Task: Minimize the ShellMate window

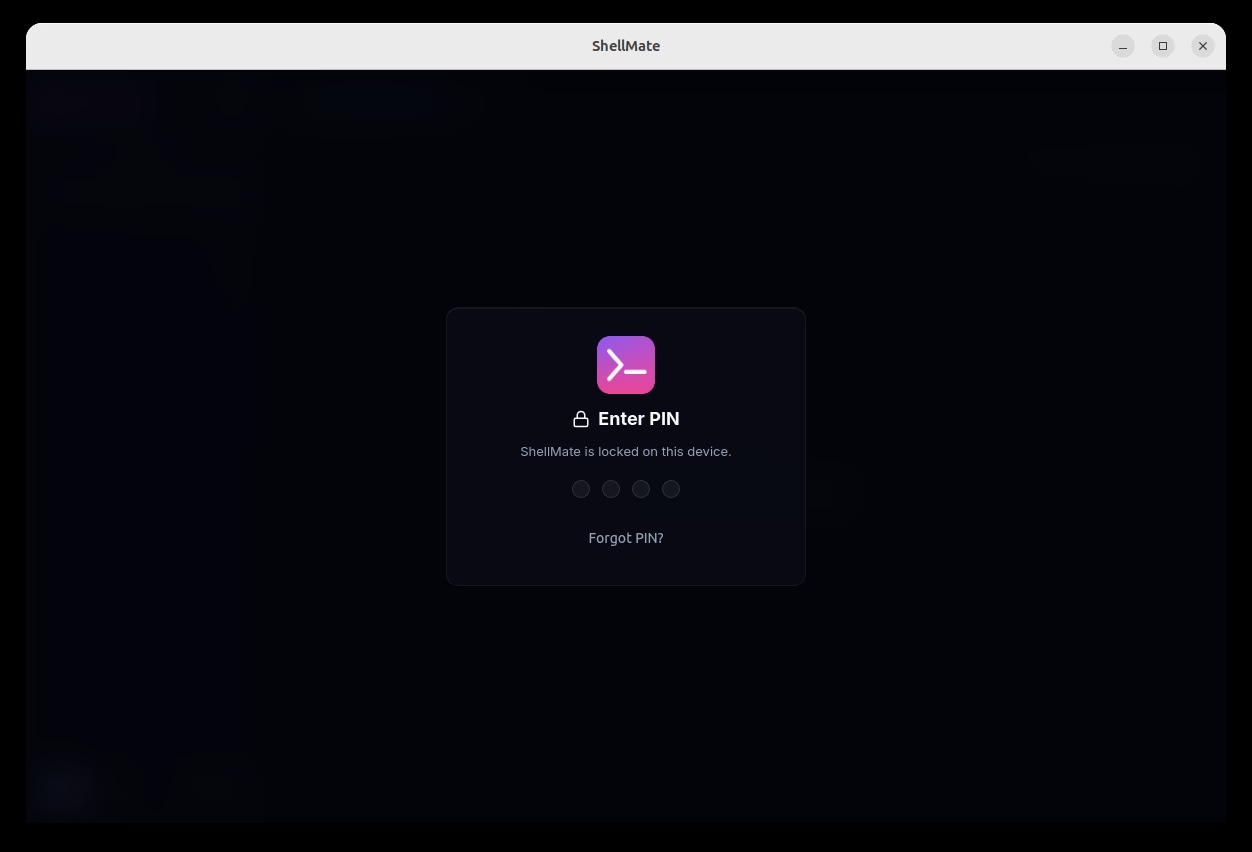Action: click(x=1123, y=46)
